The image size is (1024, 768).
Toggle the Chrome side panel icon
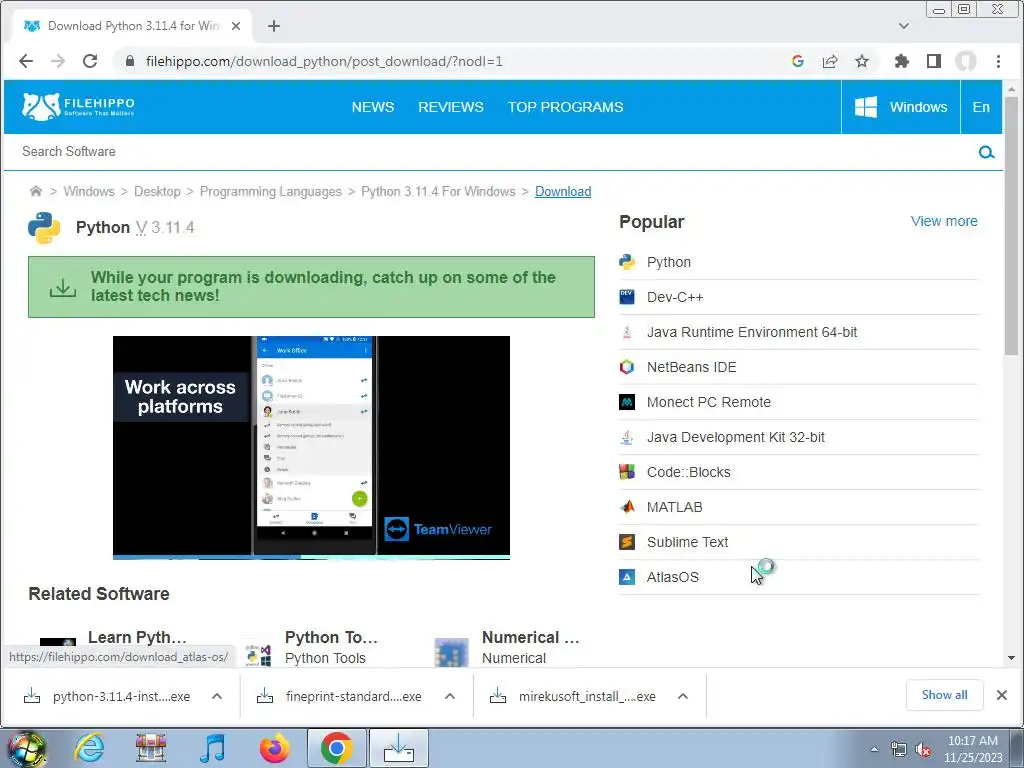pyautogui.click(x=934, y=61)
